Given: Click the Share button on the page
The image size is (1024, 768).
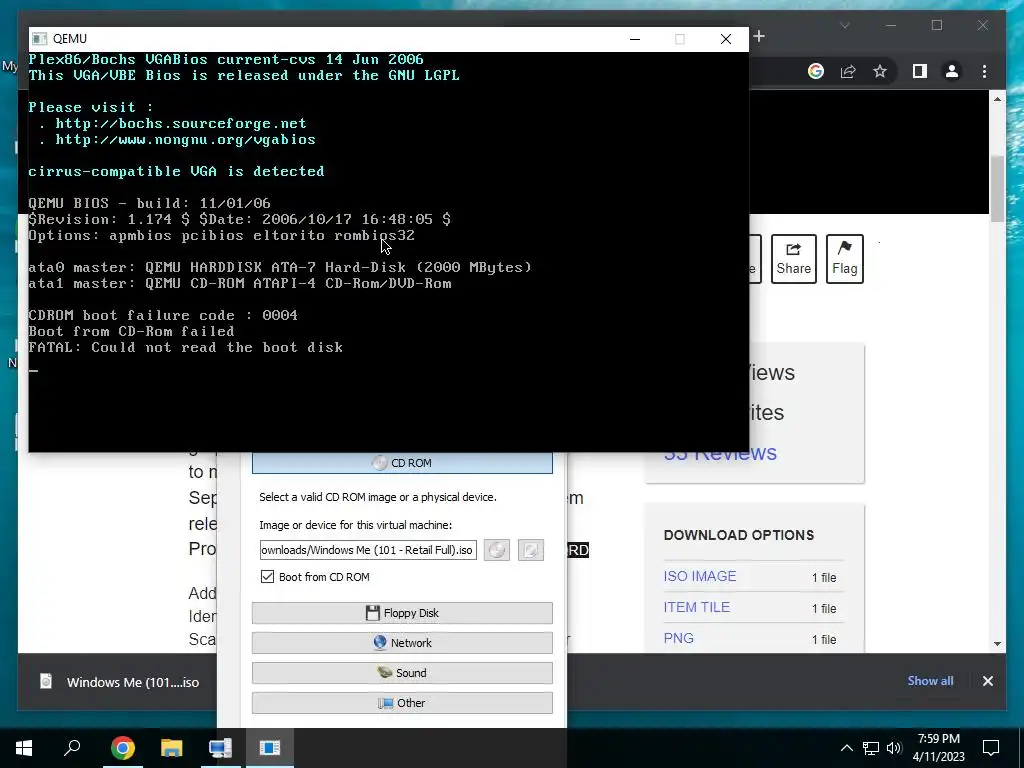Looking at the screenshot, I should pos(793,259).
